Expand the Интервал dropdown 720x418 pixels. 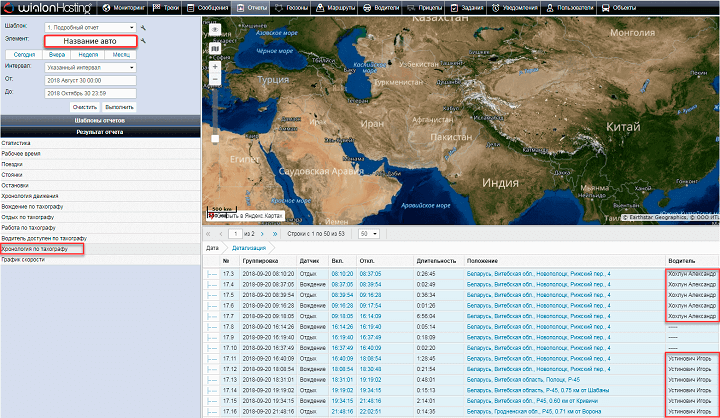coord(89,68)
